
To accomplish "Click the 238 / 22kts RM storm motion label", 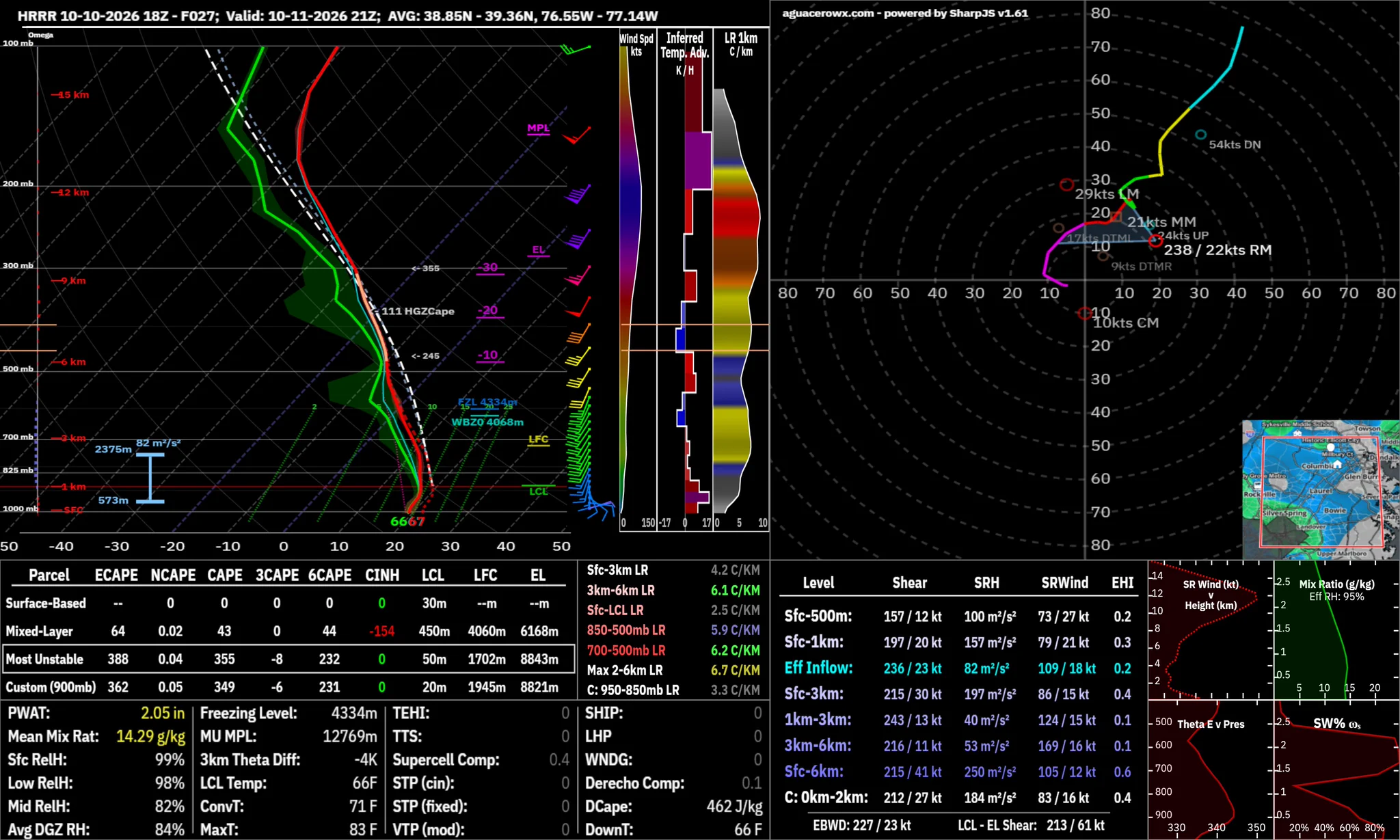I will click(x=1217, y=250).
